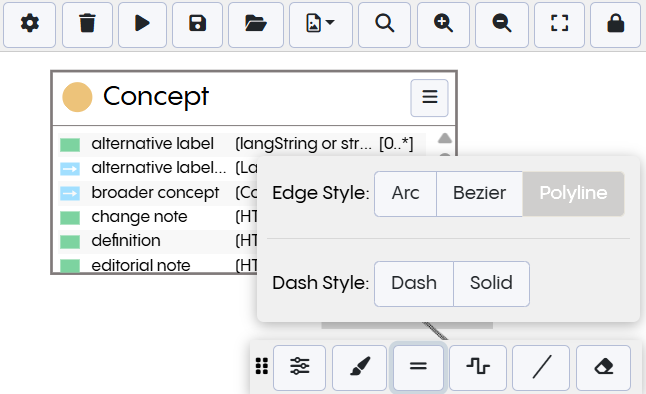Select the 'change note' property row
Viewport: 646px width, 394px height.
click(x=158, y=217)
